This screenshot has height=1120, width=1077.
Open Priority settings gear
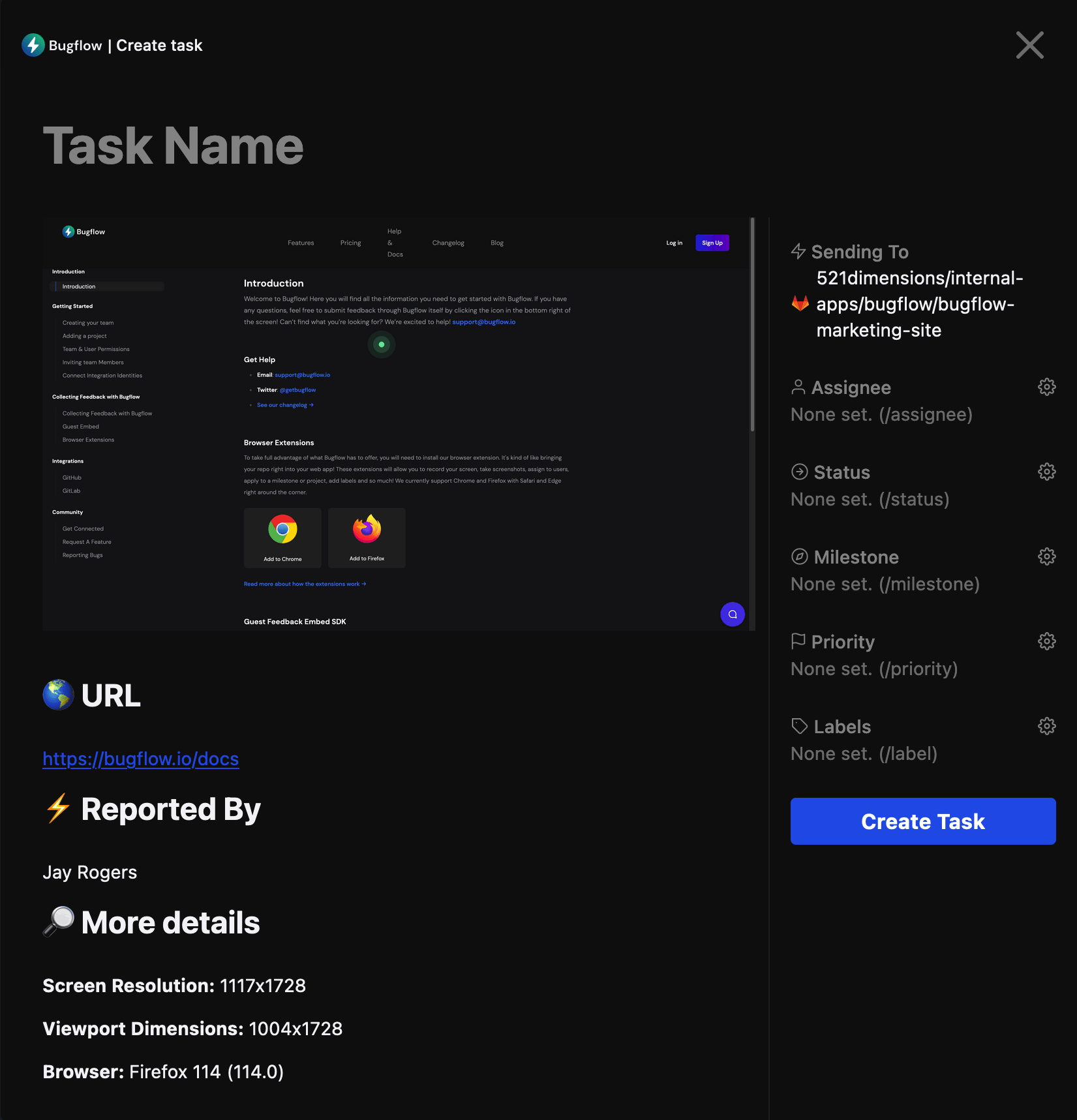pos(1046,641)
